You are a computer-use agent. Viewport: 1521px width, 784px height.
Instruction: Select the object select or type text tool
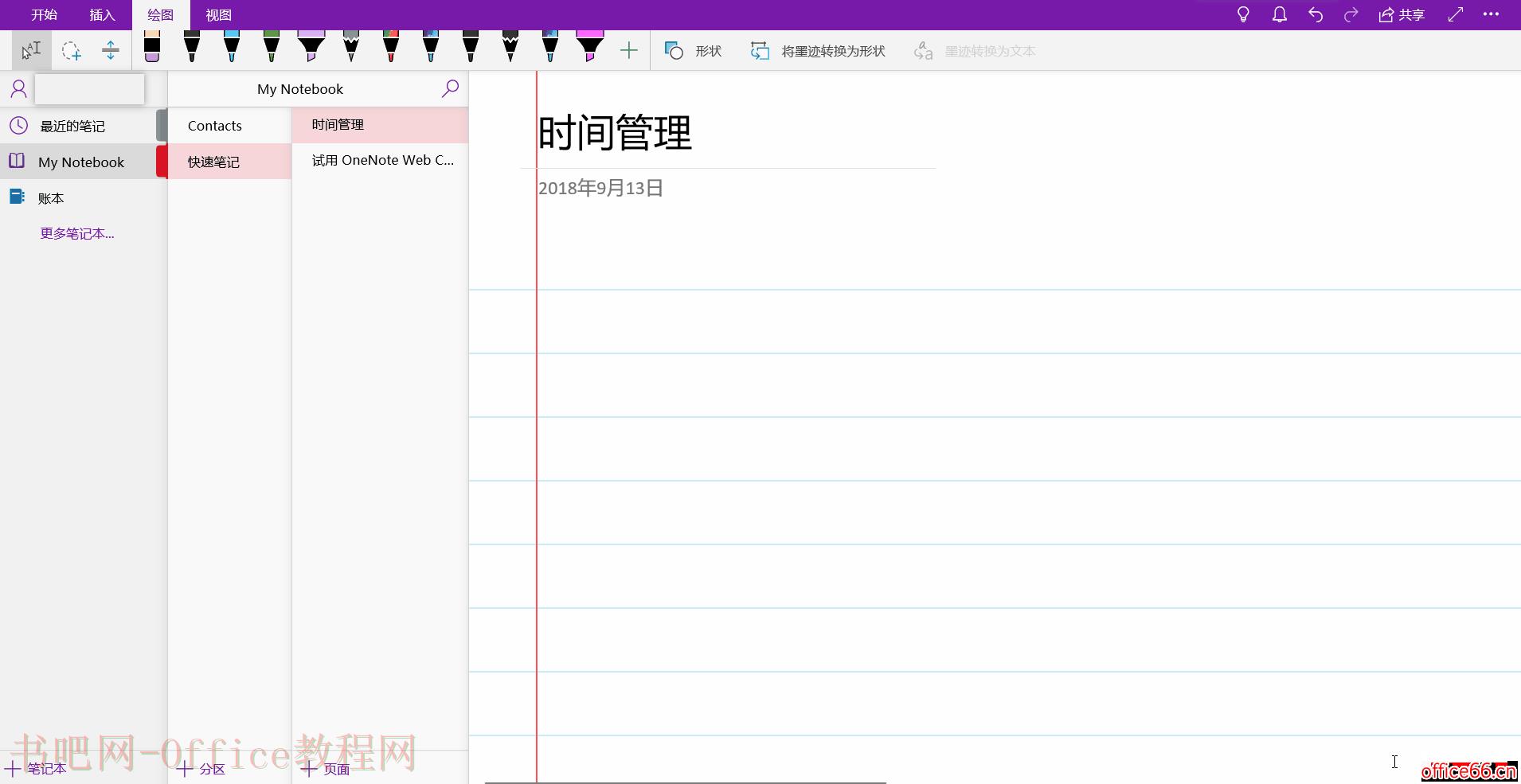31,50
